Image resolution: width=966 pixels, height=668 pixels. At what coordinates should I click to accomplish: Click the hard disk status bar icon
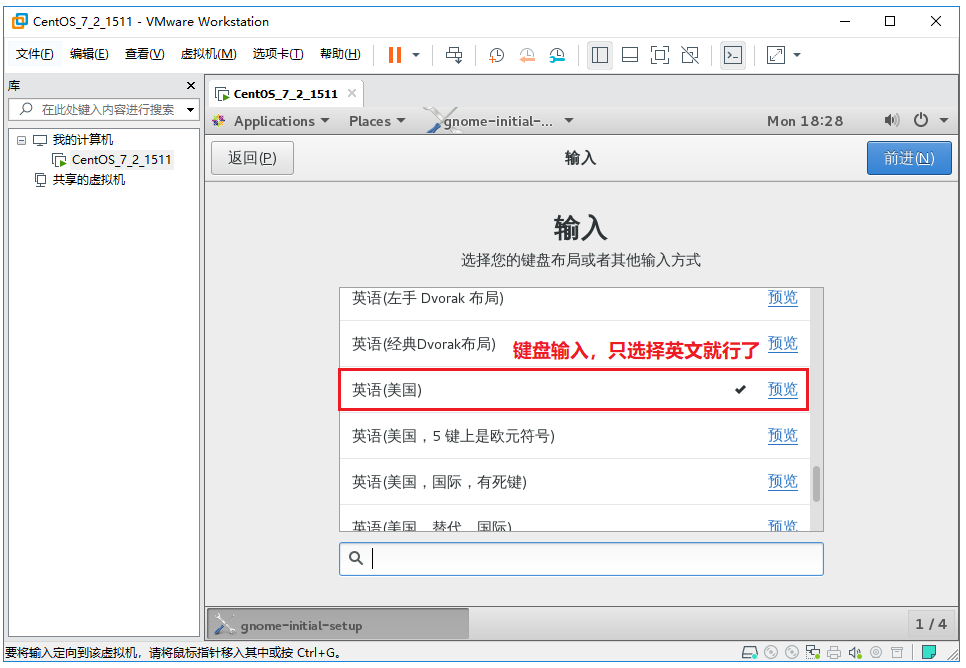749,653
